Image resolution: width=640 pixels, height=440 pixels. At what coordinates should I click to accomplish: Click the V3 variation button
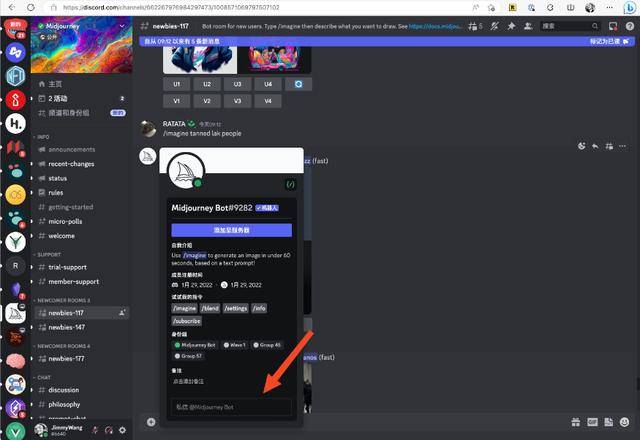click(x=238, y=101)
